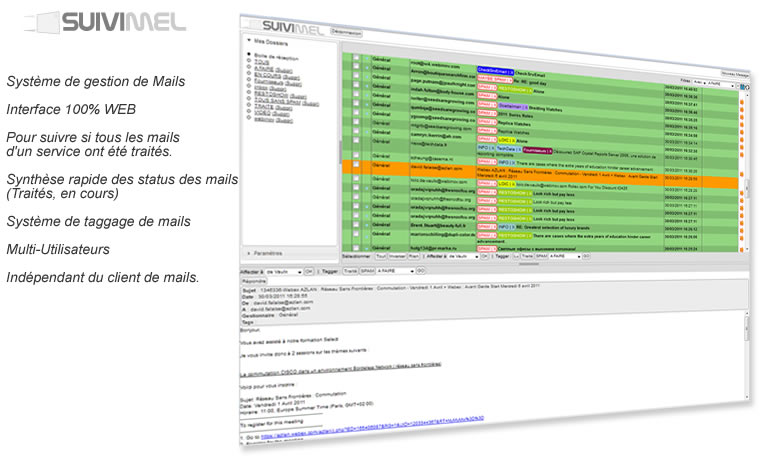The width and height of the screenshot is (770, 460).
Task: Click the Répondre button
Action: coord(254,281)
